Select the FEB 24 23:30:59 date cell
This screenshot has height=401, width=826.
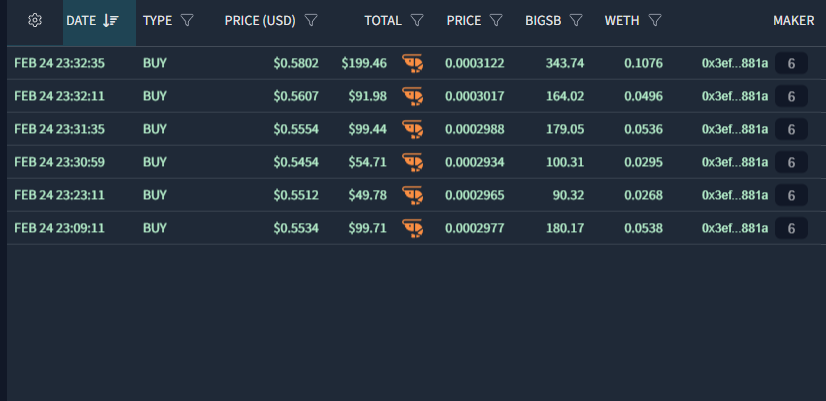pos(60,162)
